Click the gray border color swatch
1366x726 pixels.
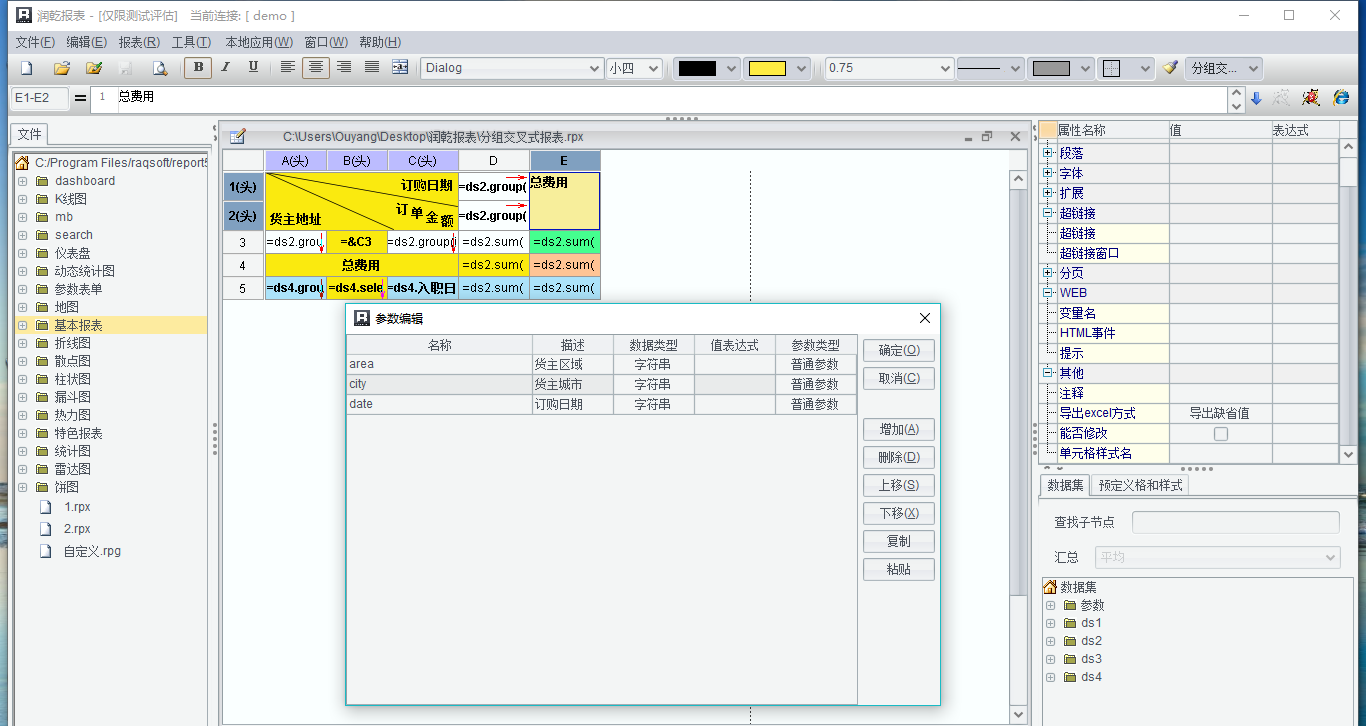[1051, 68]
